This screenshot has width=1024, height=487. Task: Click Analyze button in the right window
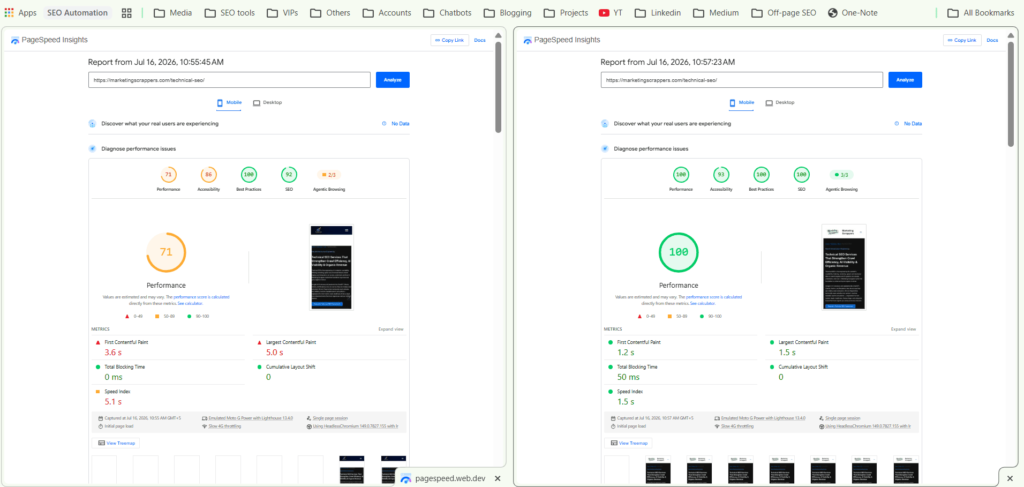tap(905, 80)
